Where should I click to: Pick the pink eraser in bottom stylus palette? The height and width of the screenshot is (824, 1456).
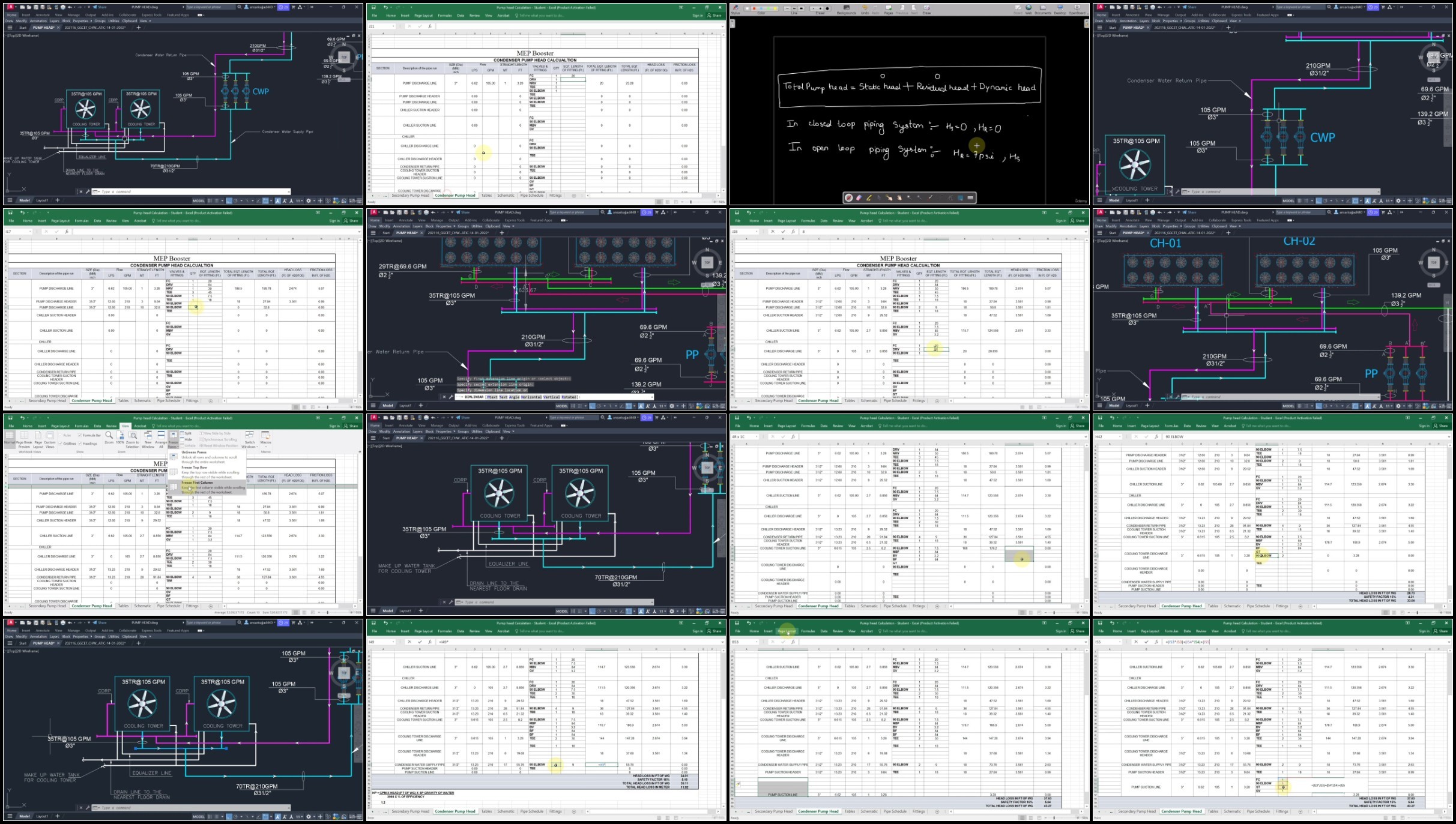coord(859,197)
